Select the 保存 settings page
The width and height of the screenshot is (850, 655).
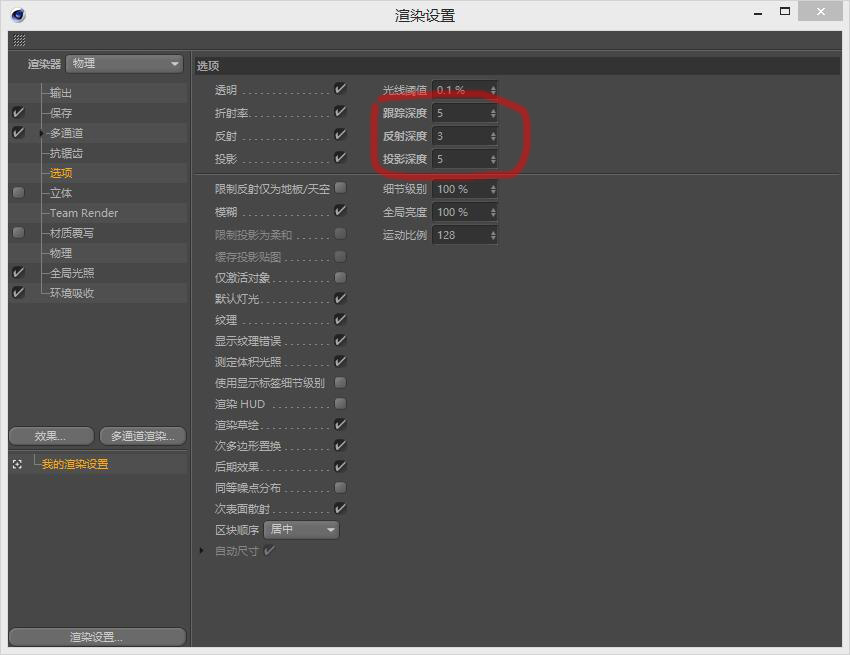click(x=61, y=113)
